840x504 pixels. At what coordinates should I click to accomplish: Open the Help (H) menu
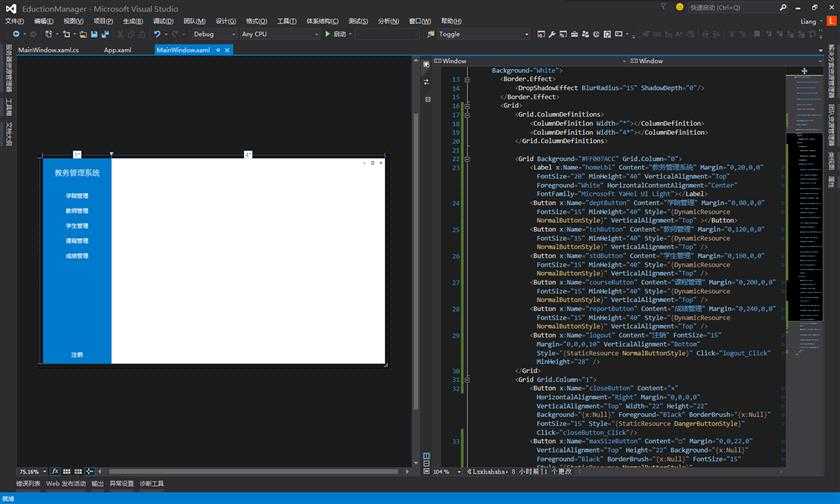451,21
